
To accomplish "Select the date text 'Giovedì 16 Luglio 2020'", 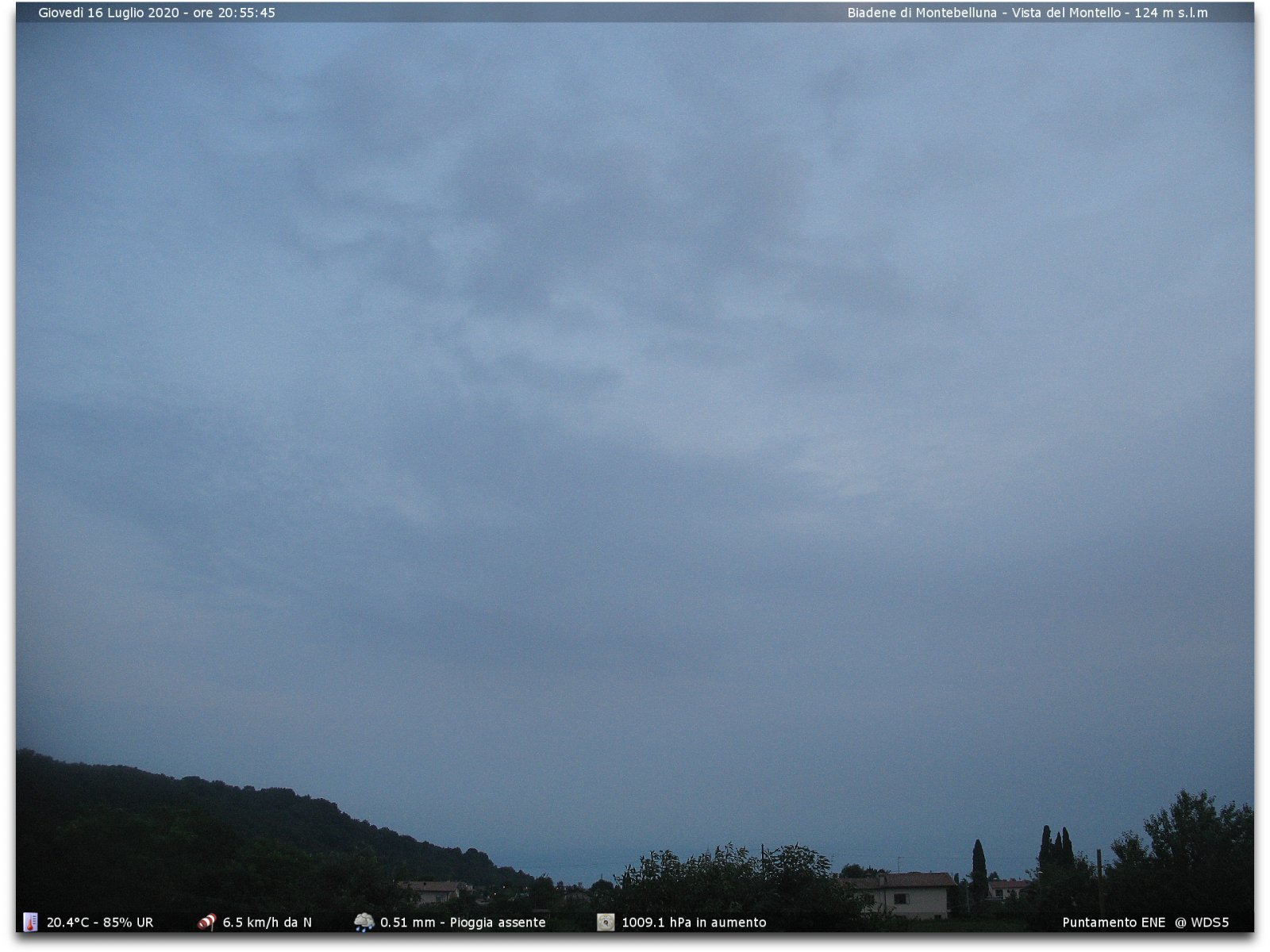I will [109, 13].
